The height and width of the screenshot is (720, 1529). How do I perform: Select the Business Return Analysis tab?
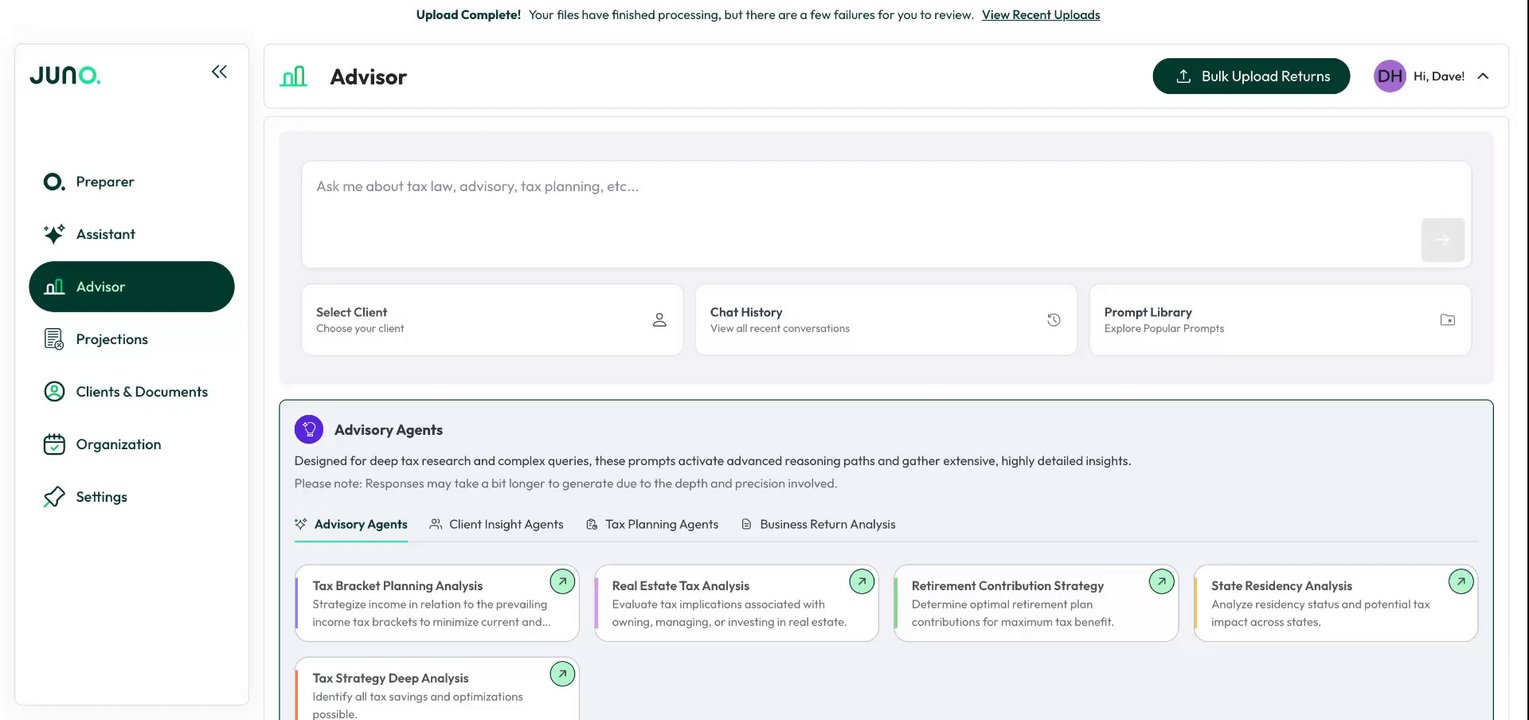pyautogui.click(x=818, y=524)
